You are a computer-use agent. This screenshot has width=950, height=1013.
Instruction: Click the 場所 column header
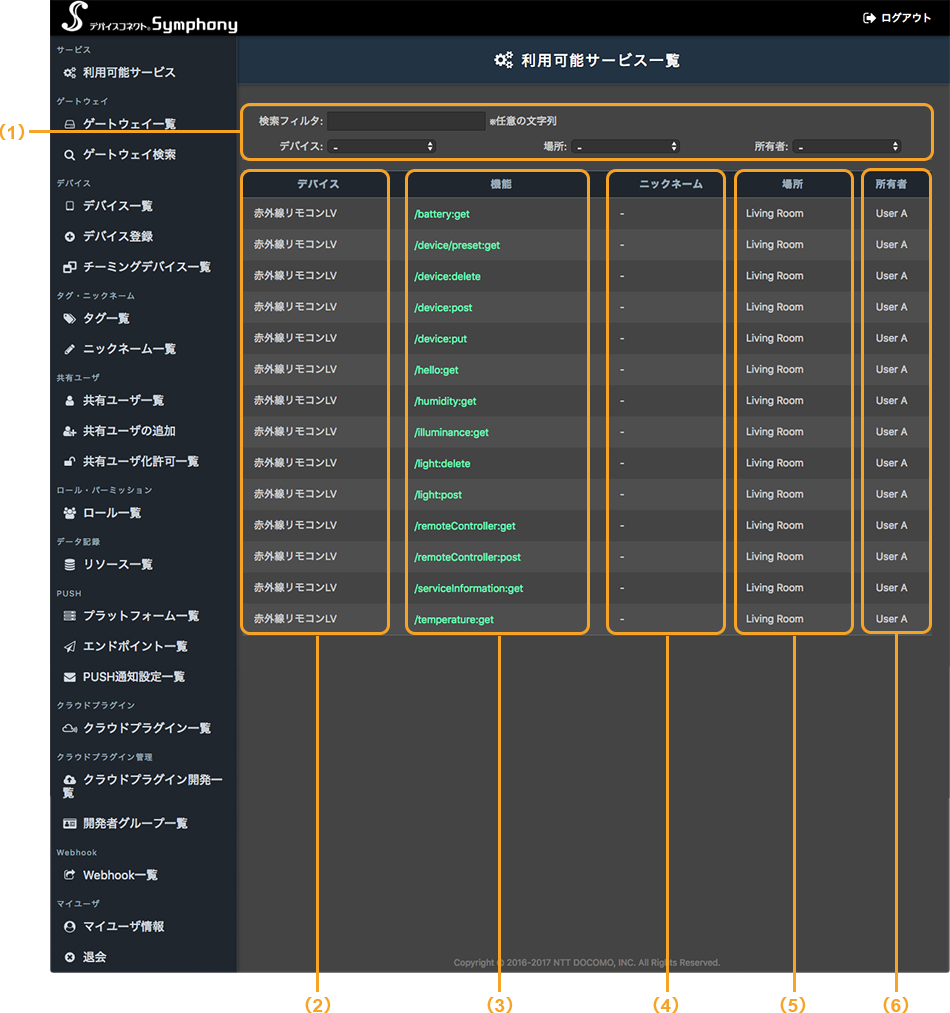(792, 184)
